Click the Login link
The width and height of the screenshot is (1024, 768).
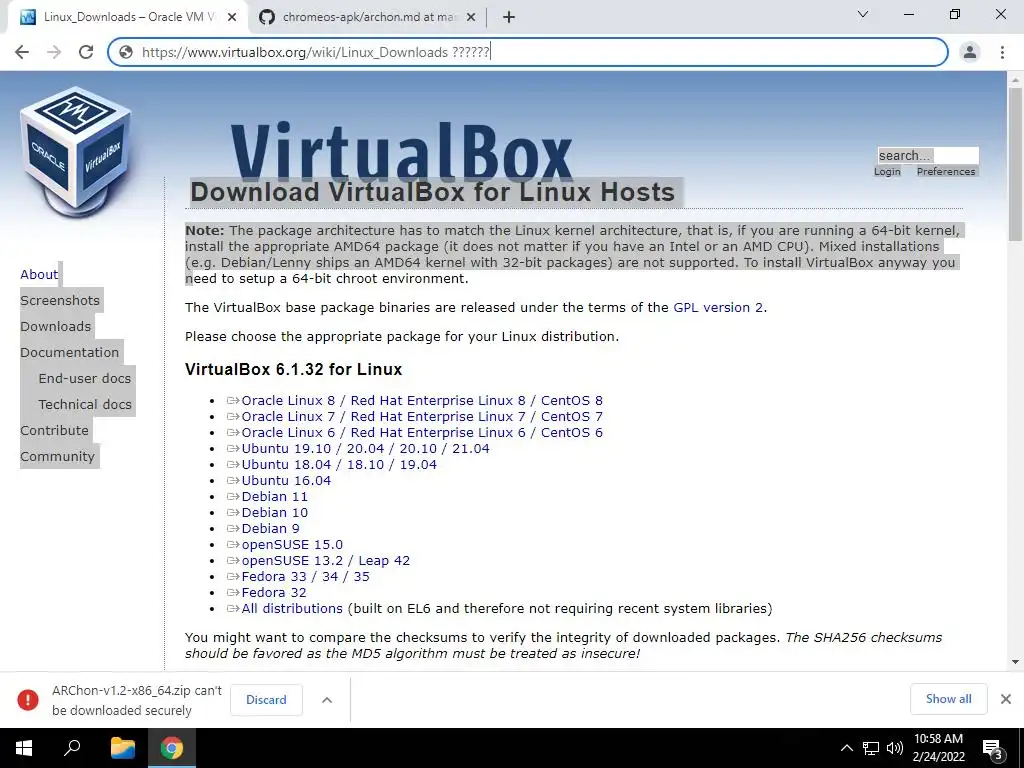(887, 172)
